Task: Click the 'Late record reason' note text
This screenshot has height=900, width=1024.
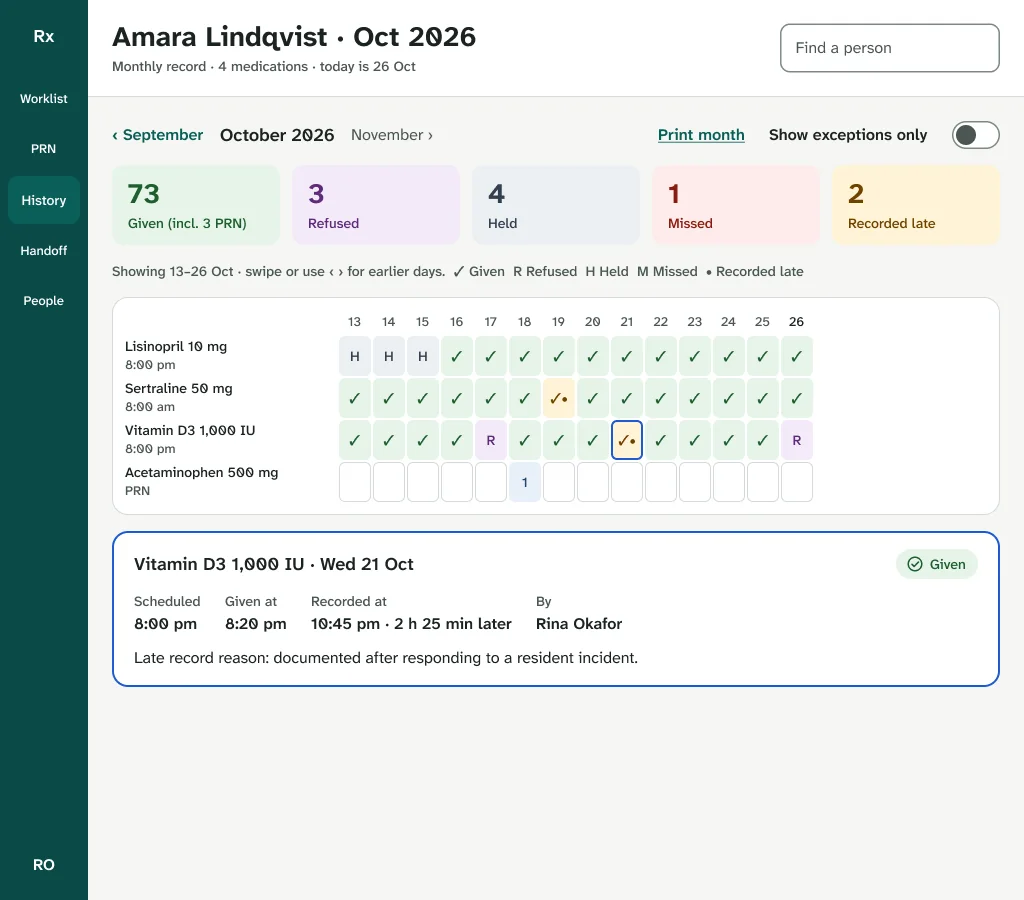Action: pyautogui.click(x=386, y=658)
